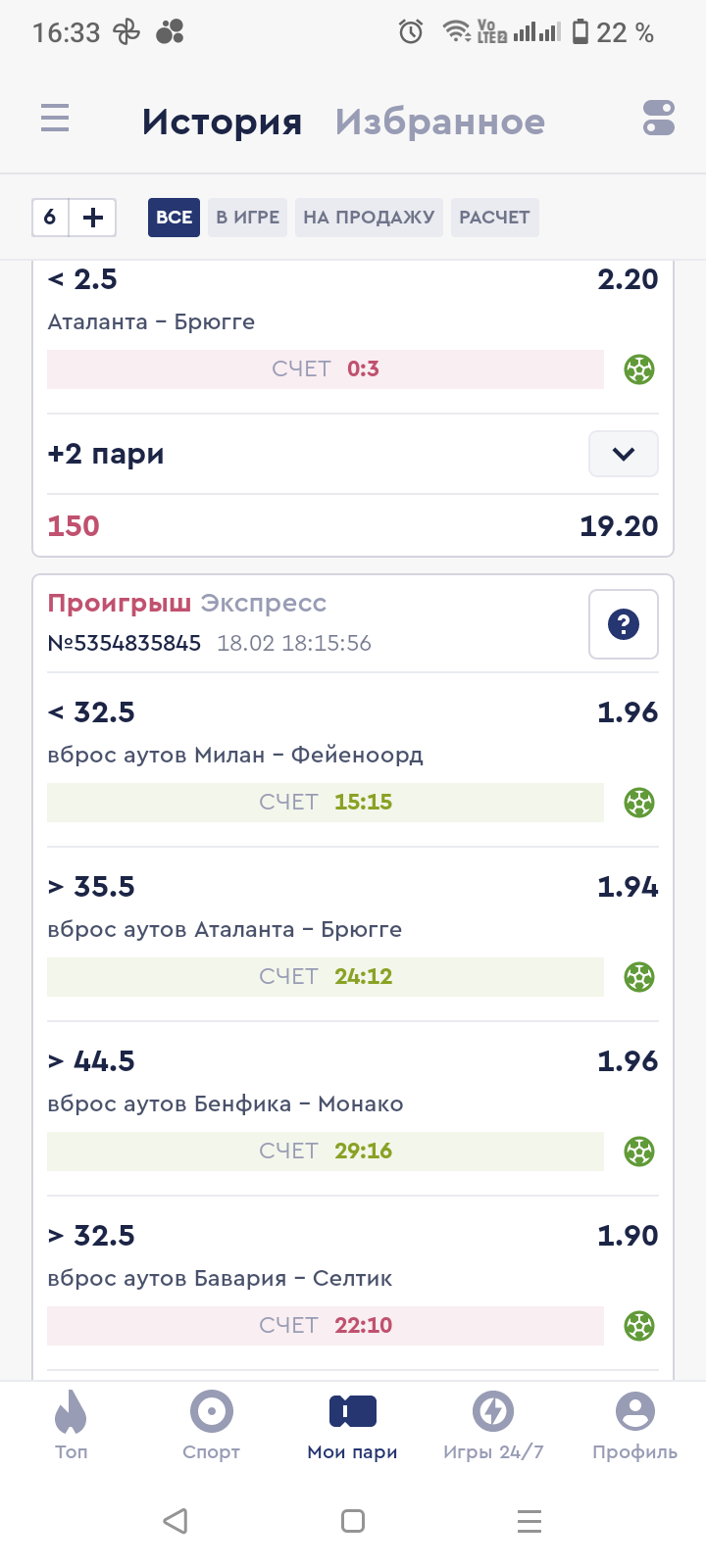
Task: Toggle the view switch icon
Action: pos(658,119)
